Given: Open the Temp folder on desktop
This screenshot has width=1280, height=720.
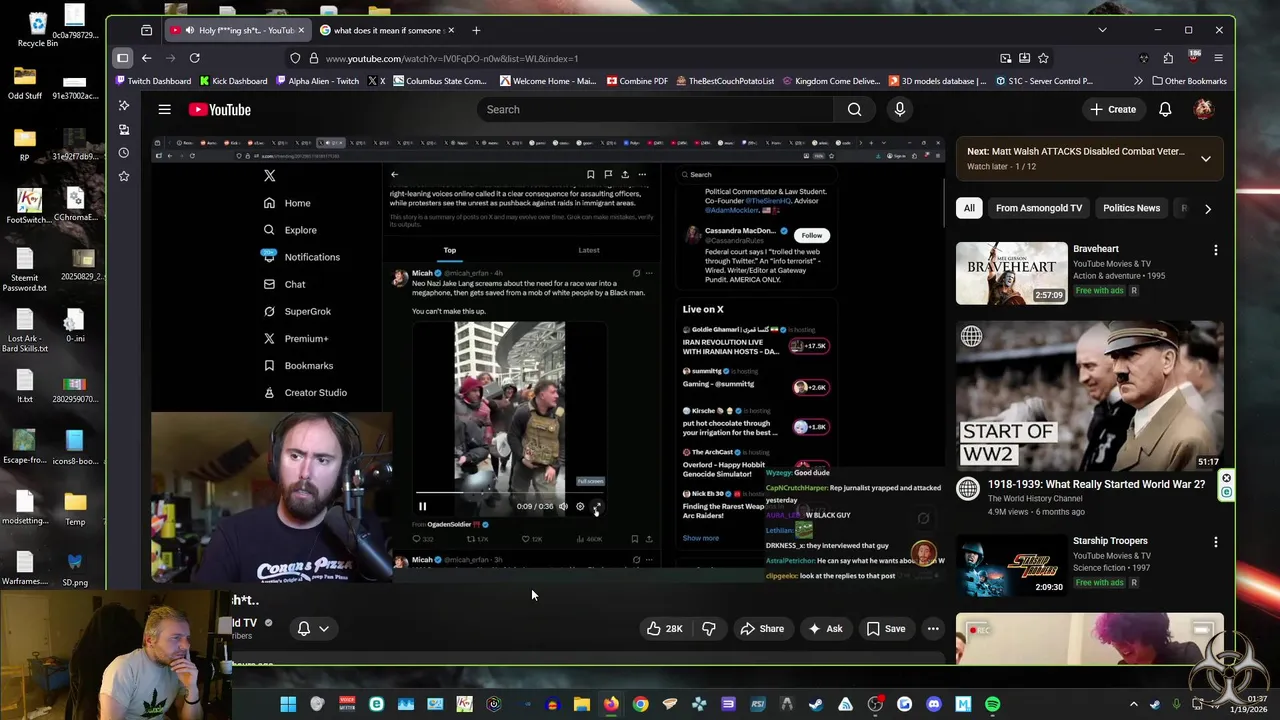Looking at the screenshot, I should coord(75,508).
